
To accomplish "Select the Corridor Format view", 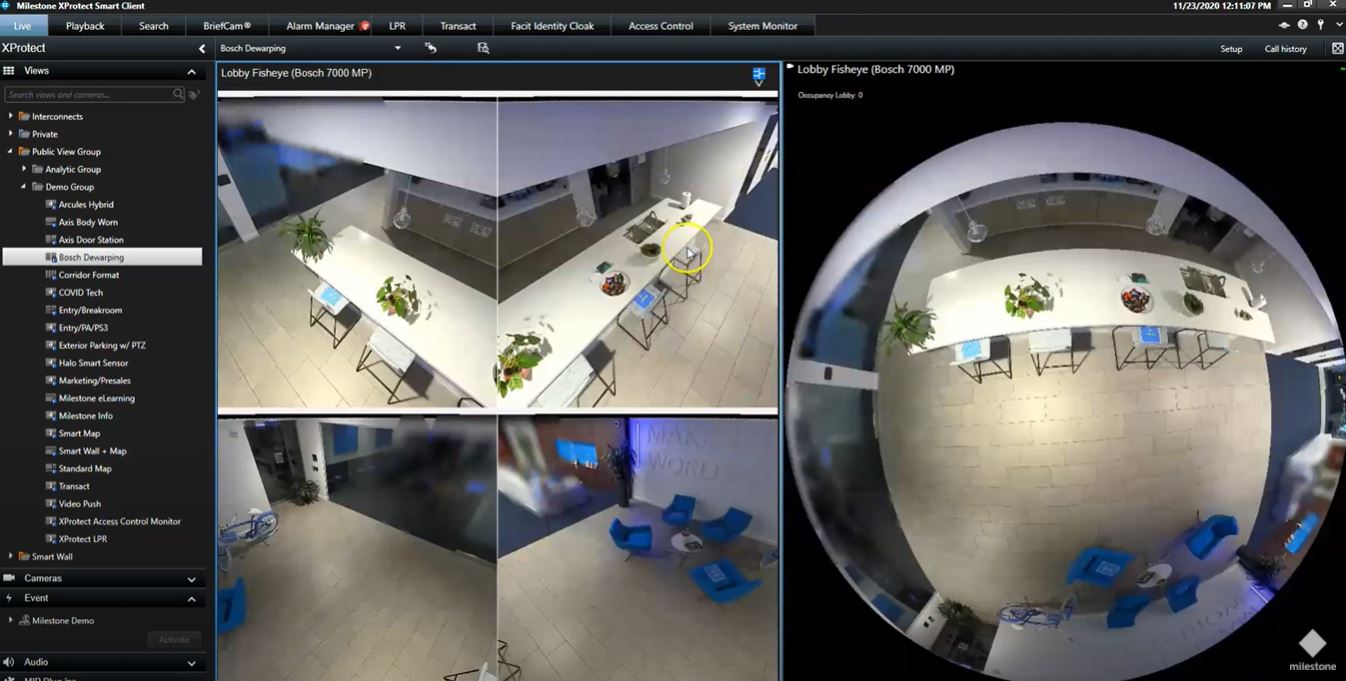I will coord(88,275).
